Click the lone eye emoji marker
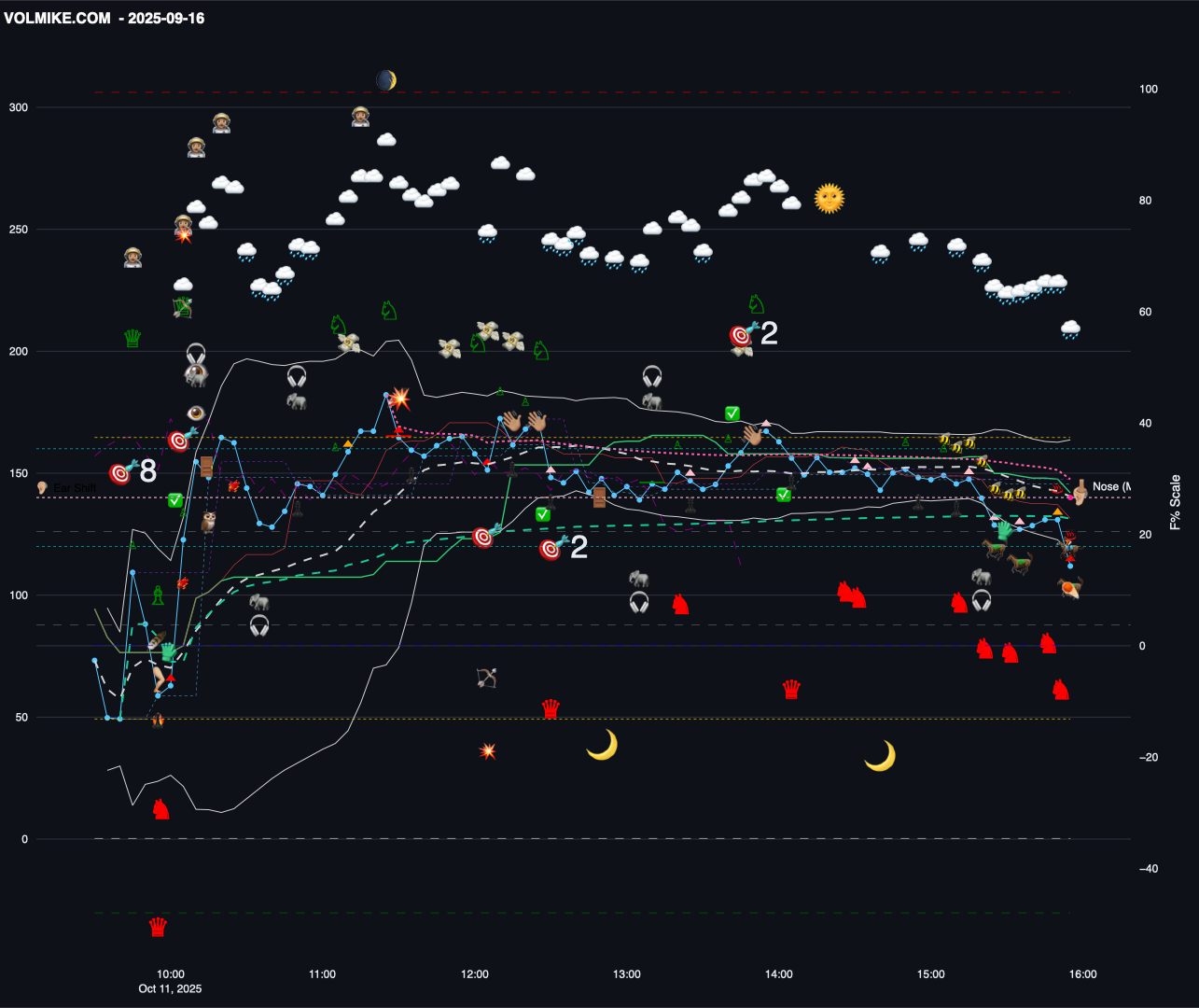The width and height of the screenshot is (1199, 1008). pos(195,412)
